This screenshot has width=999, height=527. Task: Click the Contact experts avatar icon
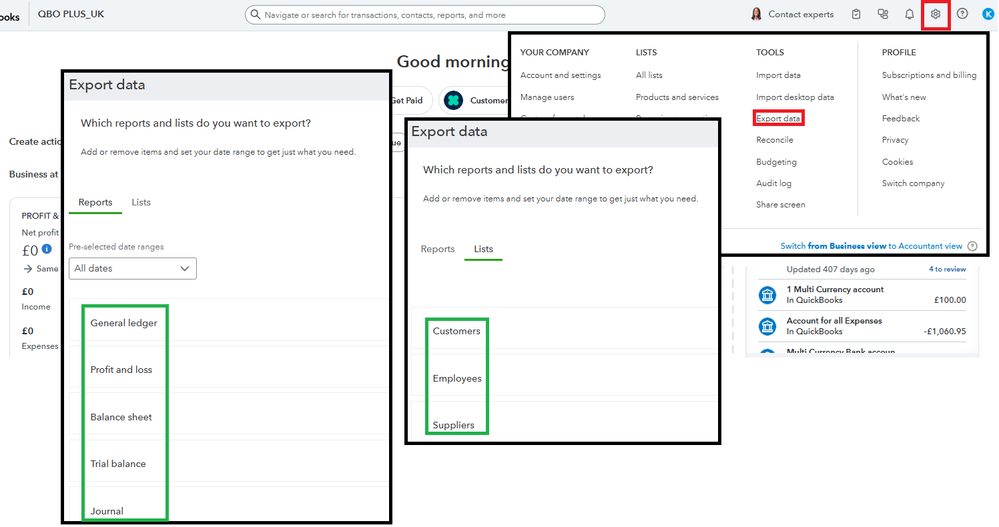pyautogui.click(x=756, y=14)
